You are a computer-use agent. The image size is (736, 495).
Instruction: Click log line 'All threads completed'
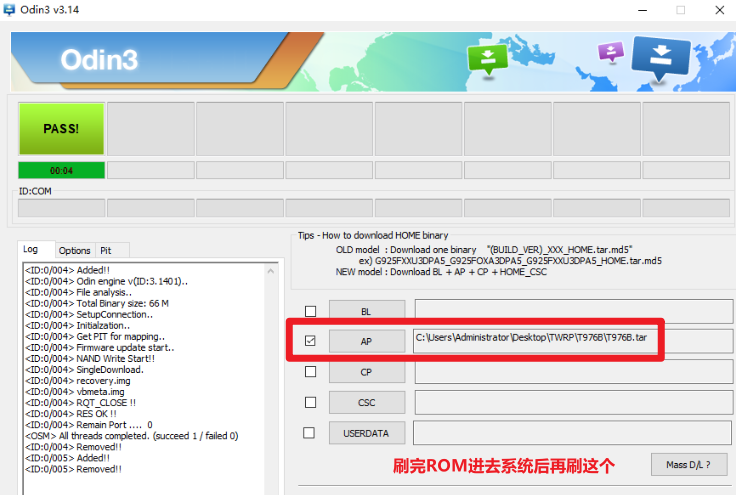(132, 436)
